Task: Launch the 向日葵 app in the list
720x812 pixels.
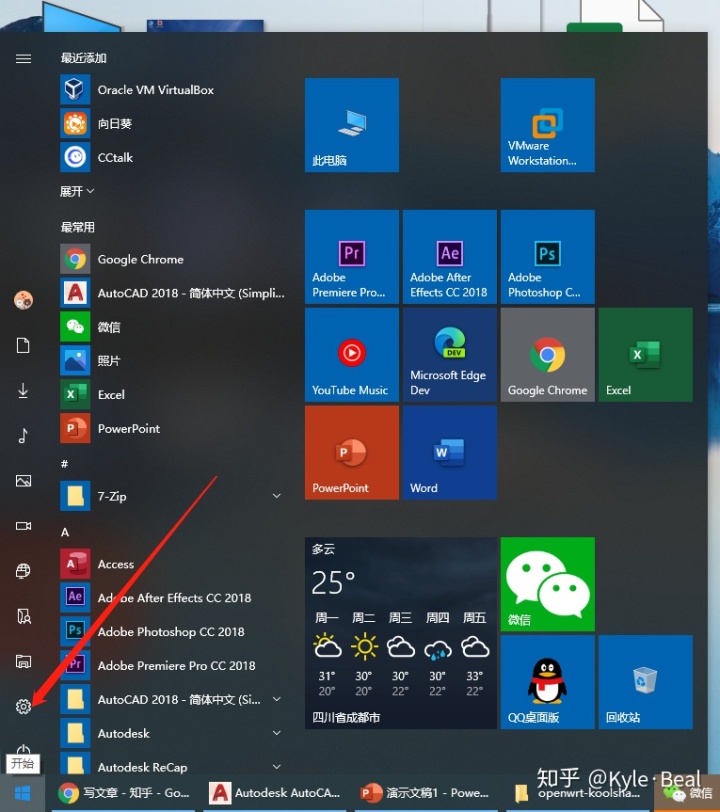Action: click(x=174, y=123)
